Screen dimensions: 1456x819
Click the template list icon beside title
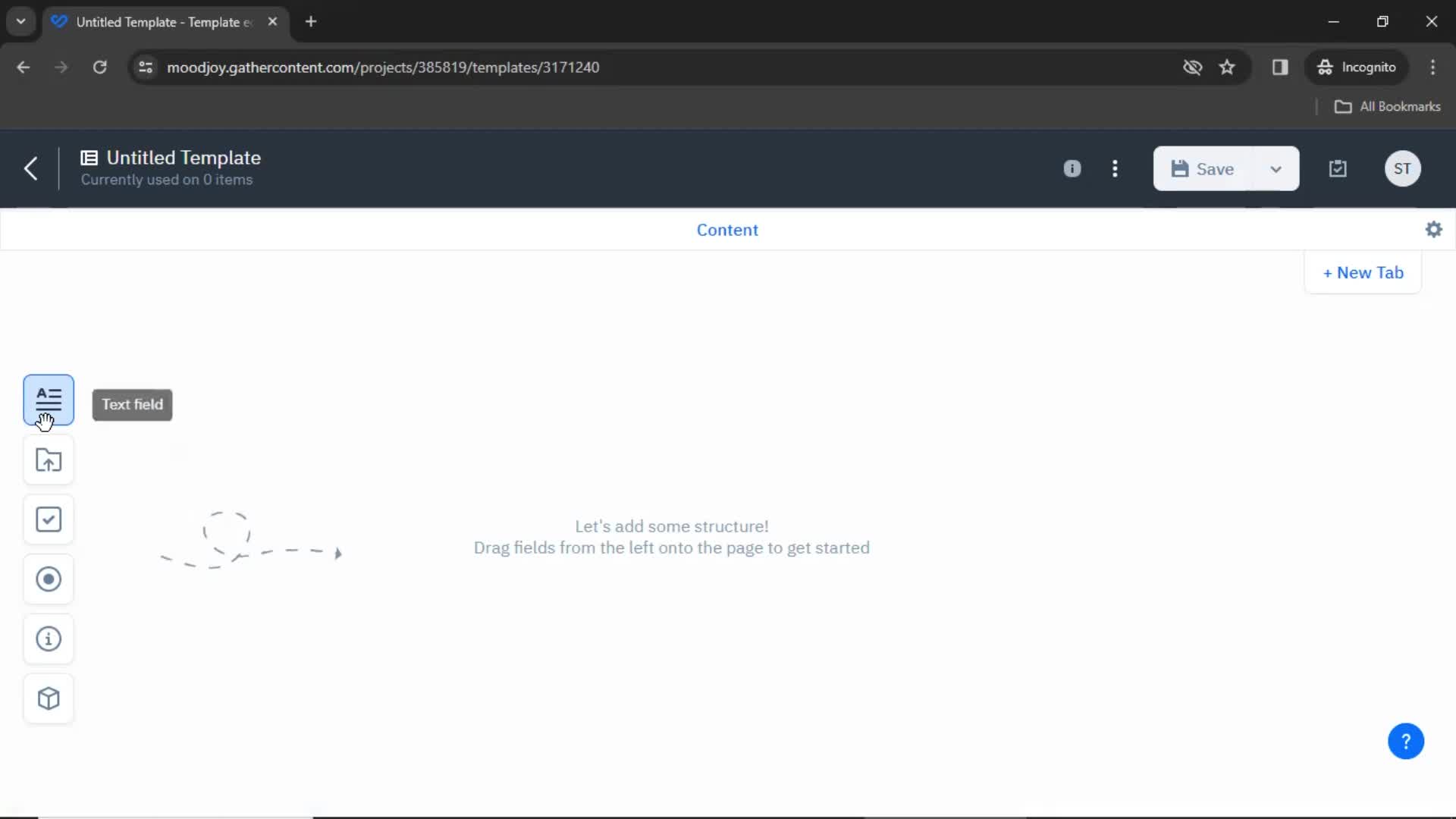click(89, 158)
